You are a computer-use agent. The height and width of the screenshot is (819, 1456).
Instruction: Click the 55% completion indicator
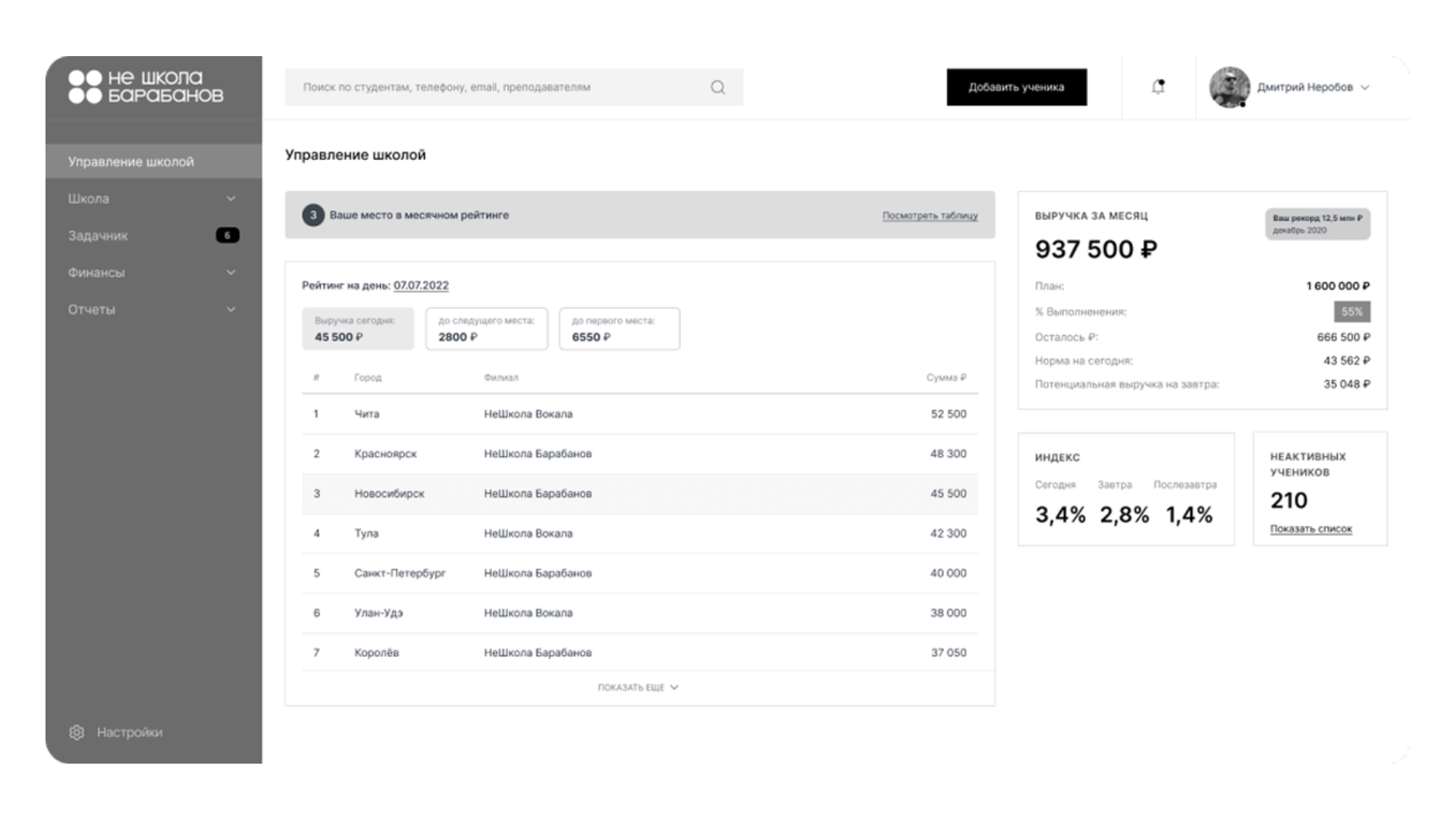pyautogui.click(x=1351, y=312)
